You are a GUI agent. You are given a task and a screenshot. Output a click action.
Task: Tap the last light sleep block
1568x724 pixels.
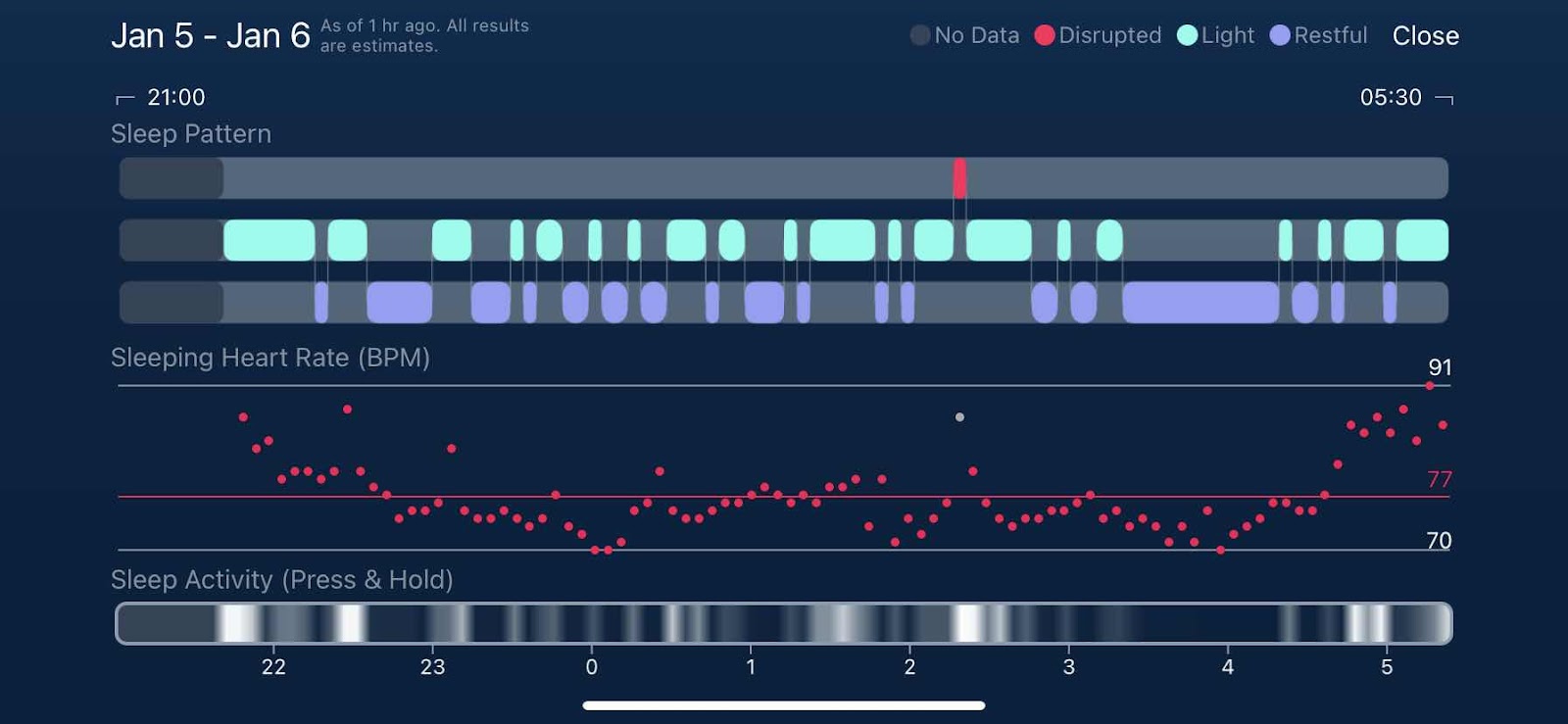point(1422,240)
